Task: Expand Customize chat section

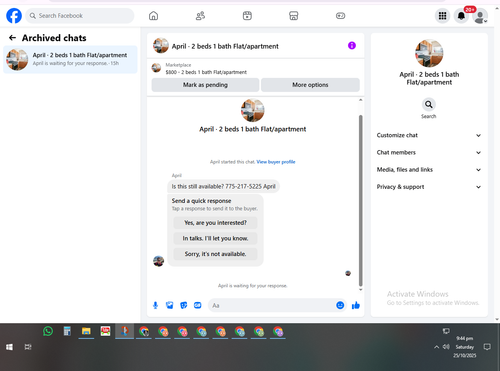Action: tap(429, 135)
